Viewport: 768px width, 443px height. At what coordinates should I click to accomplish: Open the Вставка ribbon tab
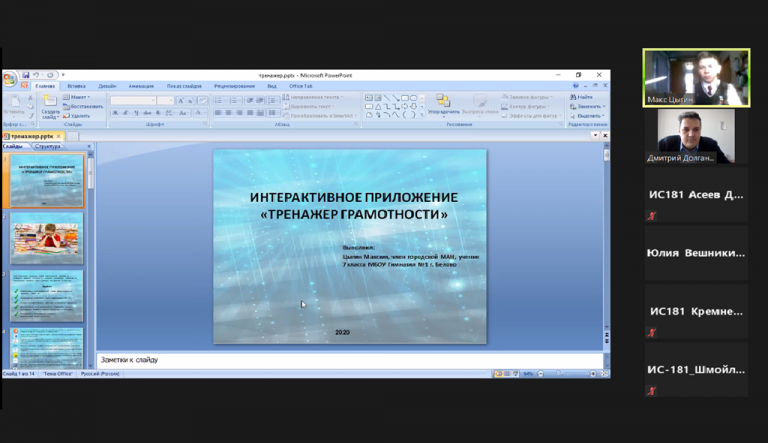point(76,86)
